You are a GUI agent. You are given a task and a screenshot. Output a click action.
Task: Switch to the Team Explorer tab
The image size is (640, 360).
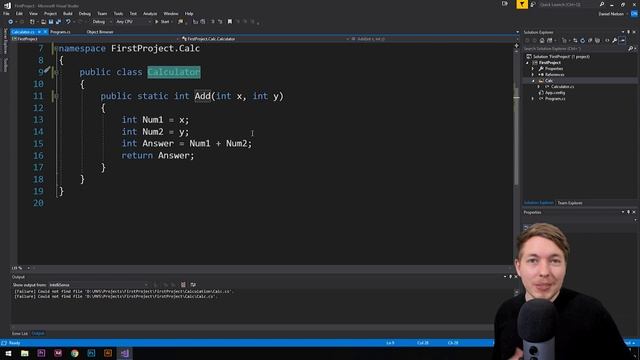tap(570, 203)
